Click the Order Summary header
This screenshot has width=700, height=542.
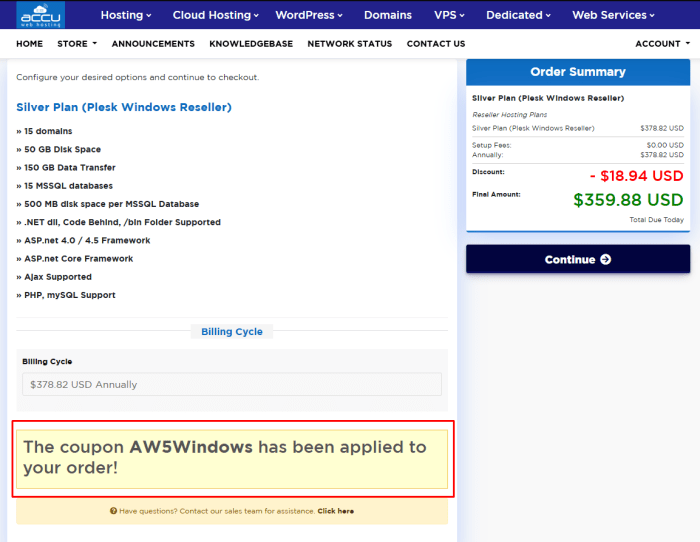(578, 72)
